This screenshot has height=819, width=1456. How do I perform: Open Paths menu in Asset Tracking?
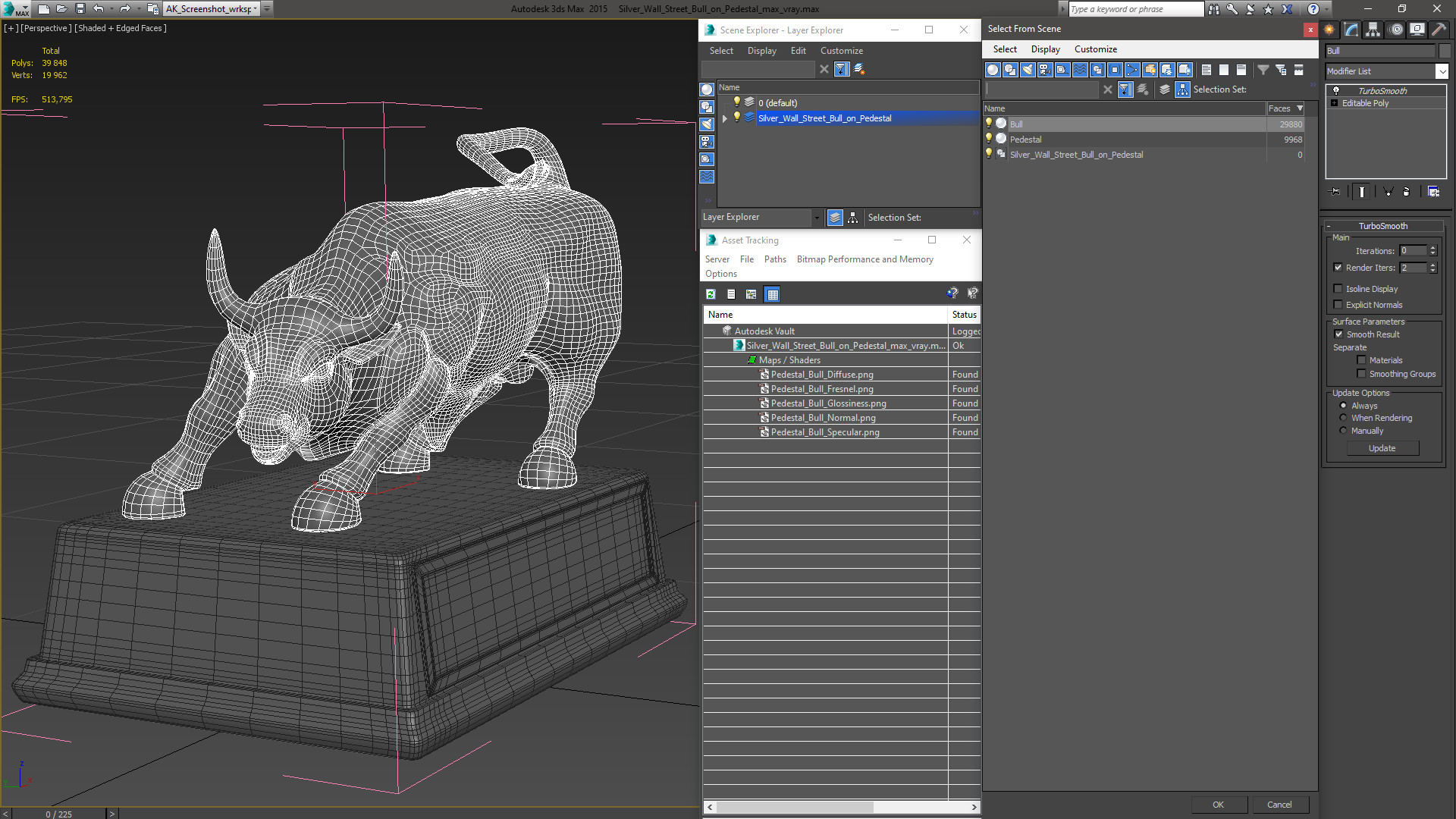[x=775, y=259]
